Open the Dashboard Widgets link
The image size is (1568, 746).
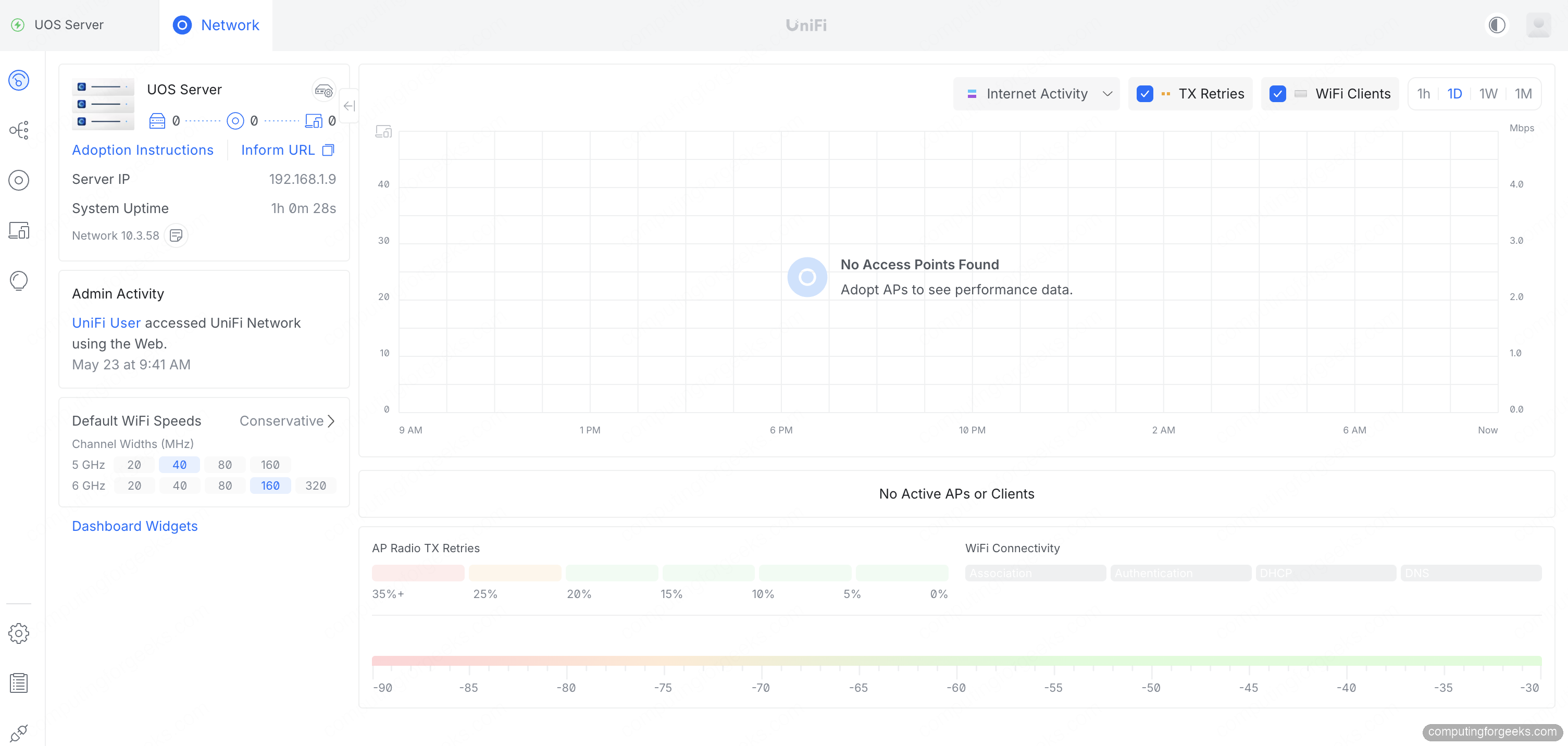coord(134,526)
